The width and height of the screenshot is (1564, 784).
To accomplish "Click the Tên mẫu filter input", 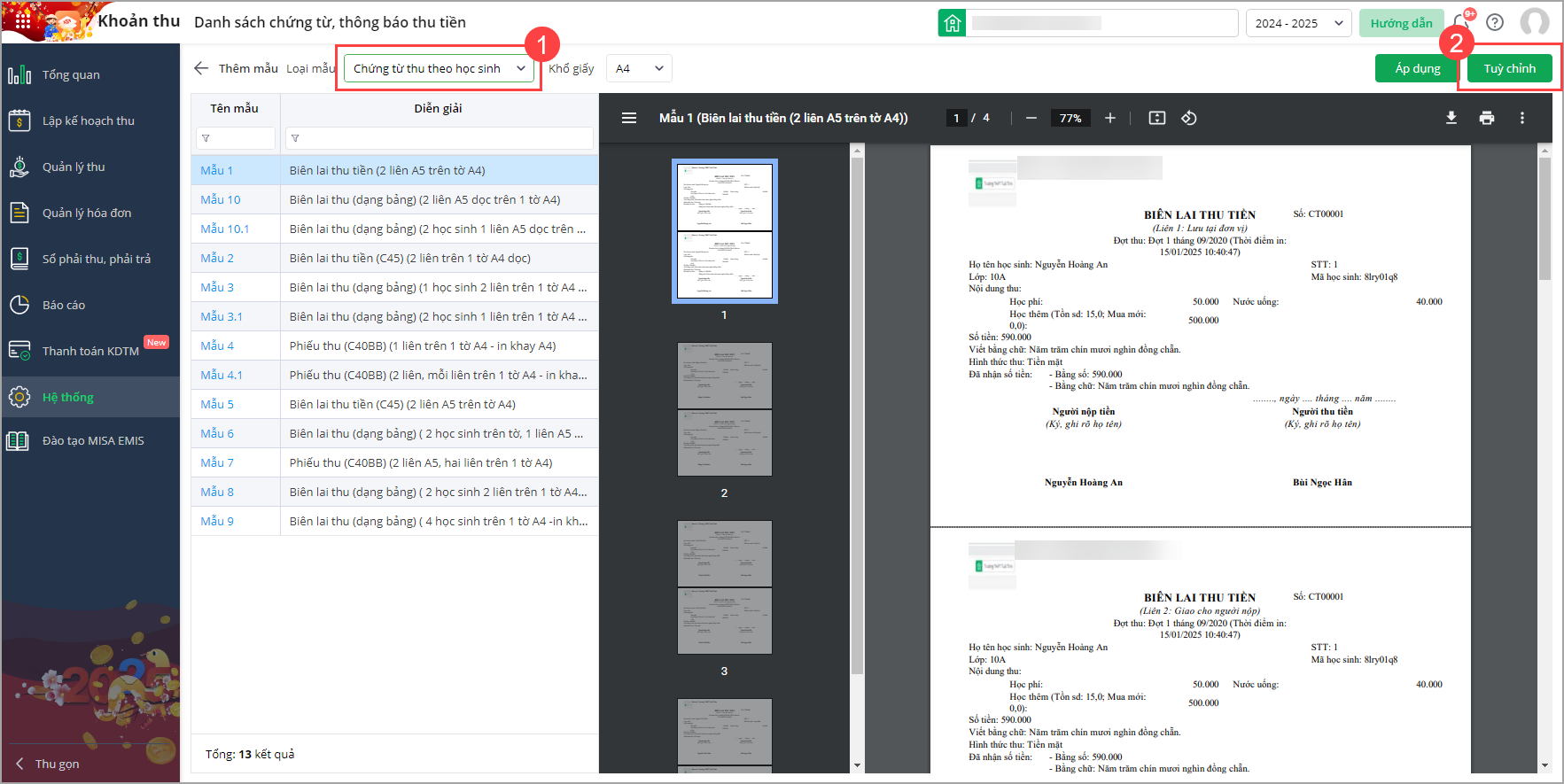I will coord(236,138).
